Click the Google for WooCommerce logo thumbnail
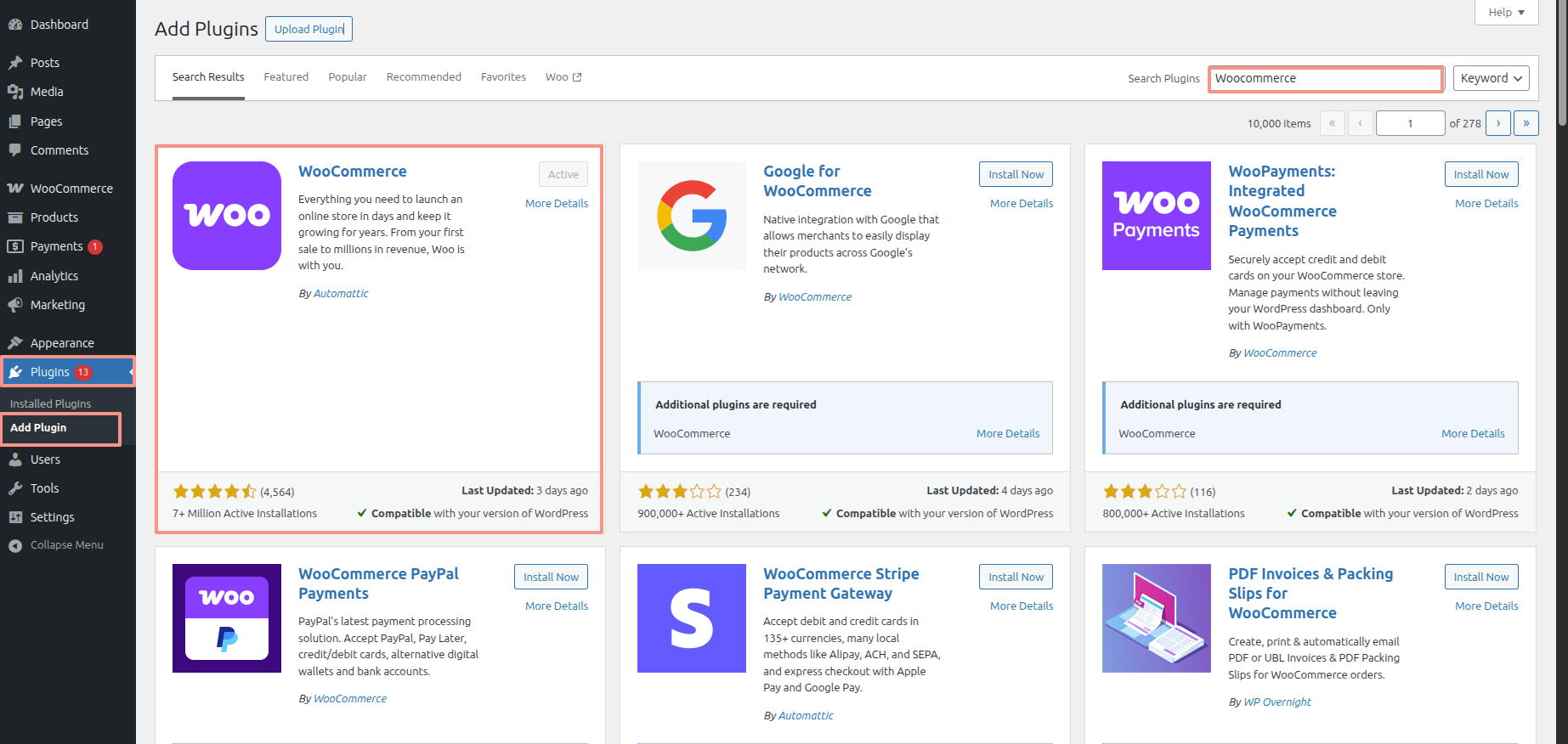 click(x=692, y=216)
